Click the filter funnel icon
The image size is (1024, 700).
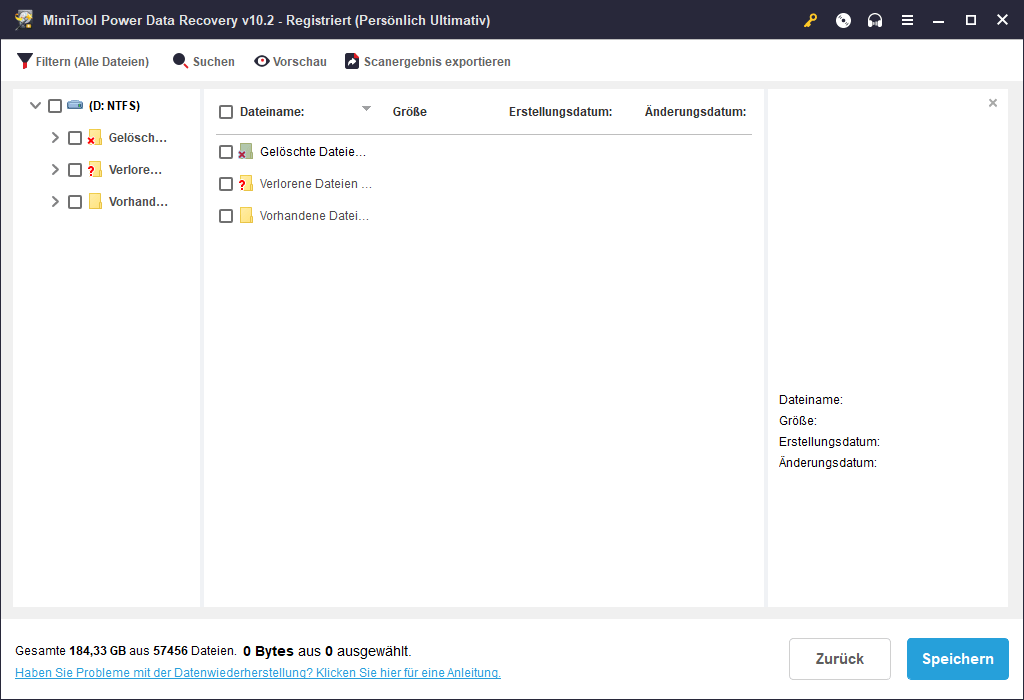[x=25, y=61]
